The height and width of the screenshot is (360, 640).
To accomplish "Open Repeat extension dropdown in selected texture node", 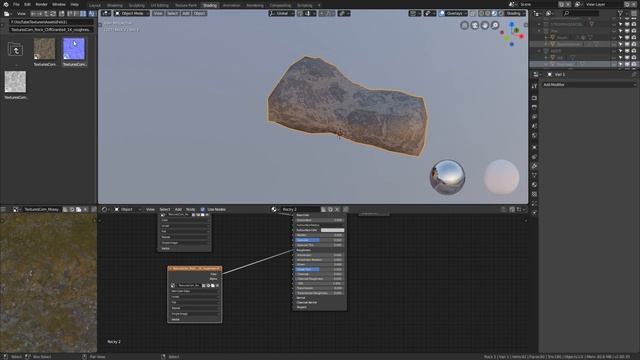I will click(x=195, y=308).
